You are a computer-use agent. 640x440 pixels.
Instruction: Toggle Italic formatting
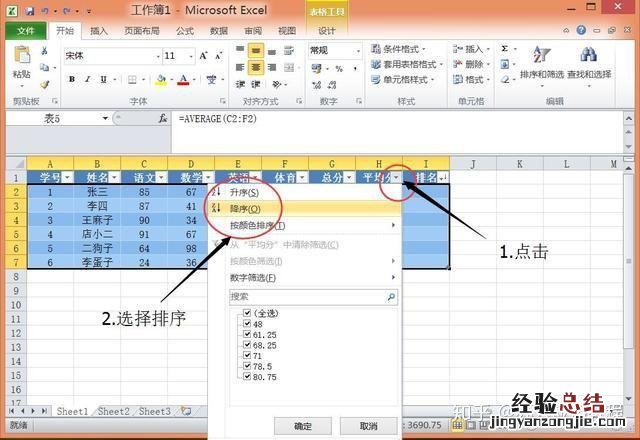tap(88, 79)
